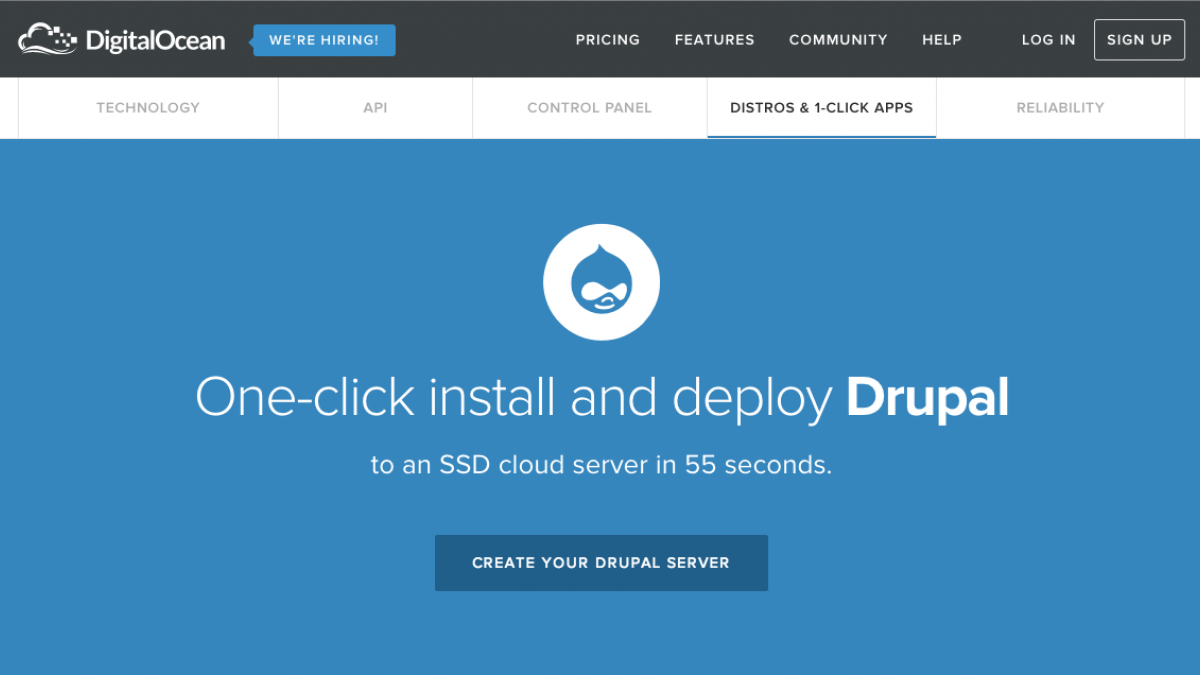Click the Log In link
Image resolution: width=1200 pixels, height=675 pixels.
click(1049, 40)
